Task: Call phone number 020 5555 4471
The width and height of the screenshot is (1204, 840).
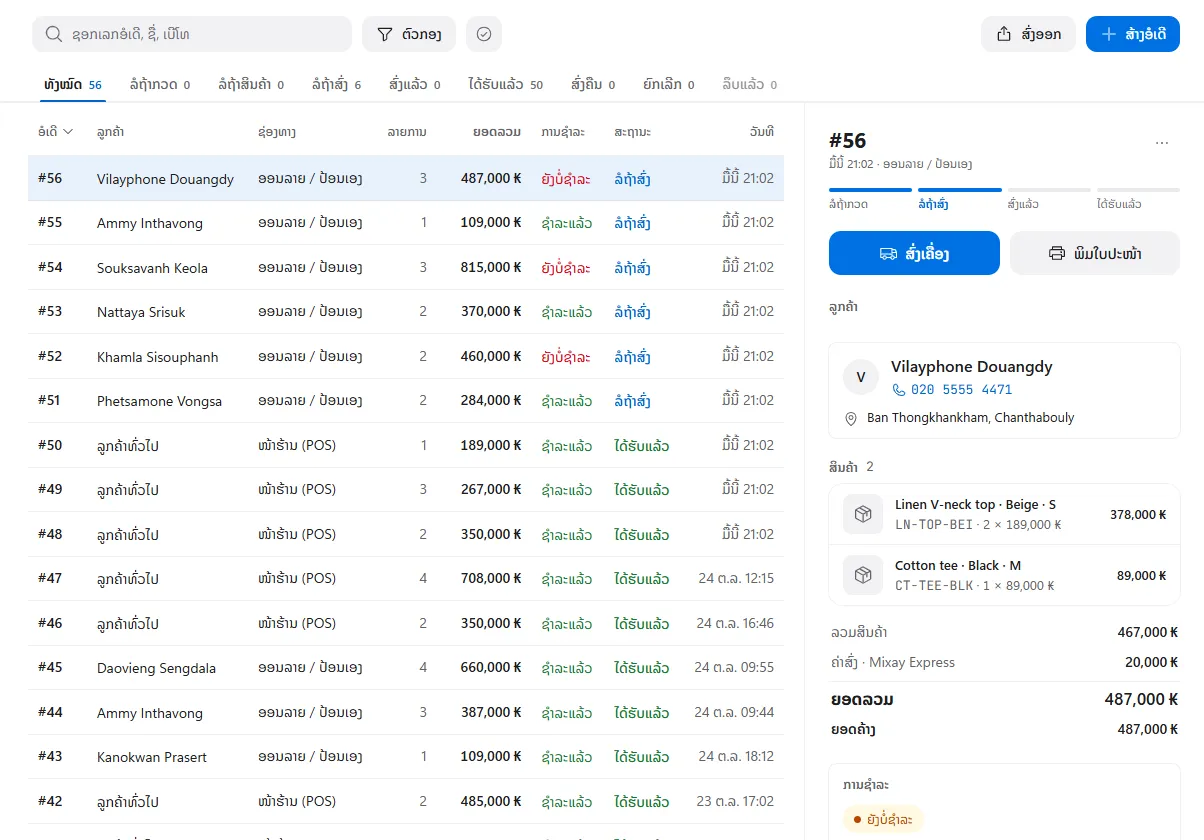Action: [x=952, y=390]
